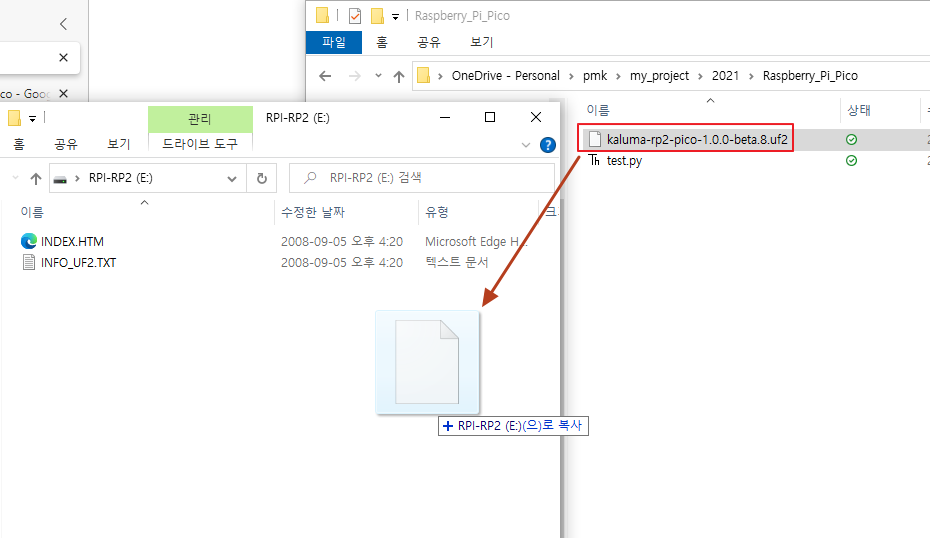Open the 드라이브 도구 ribbon tab
The width and height of the screenshot is (930, 538).
200,144
